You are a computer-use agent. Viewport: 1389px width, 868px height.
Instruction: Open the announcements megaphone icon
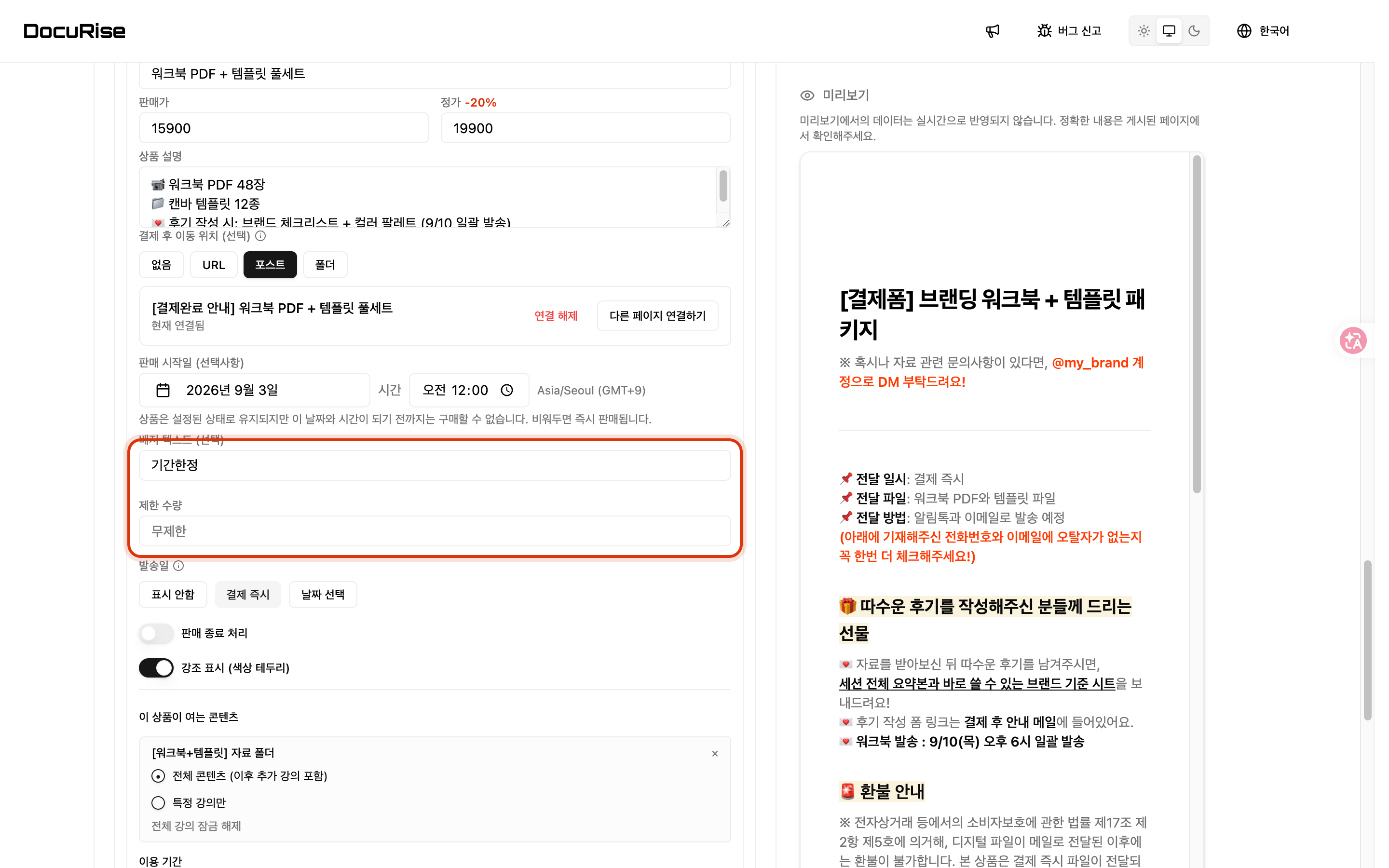pos(993,31)
